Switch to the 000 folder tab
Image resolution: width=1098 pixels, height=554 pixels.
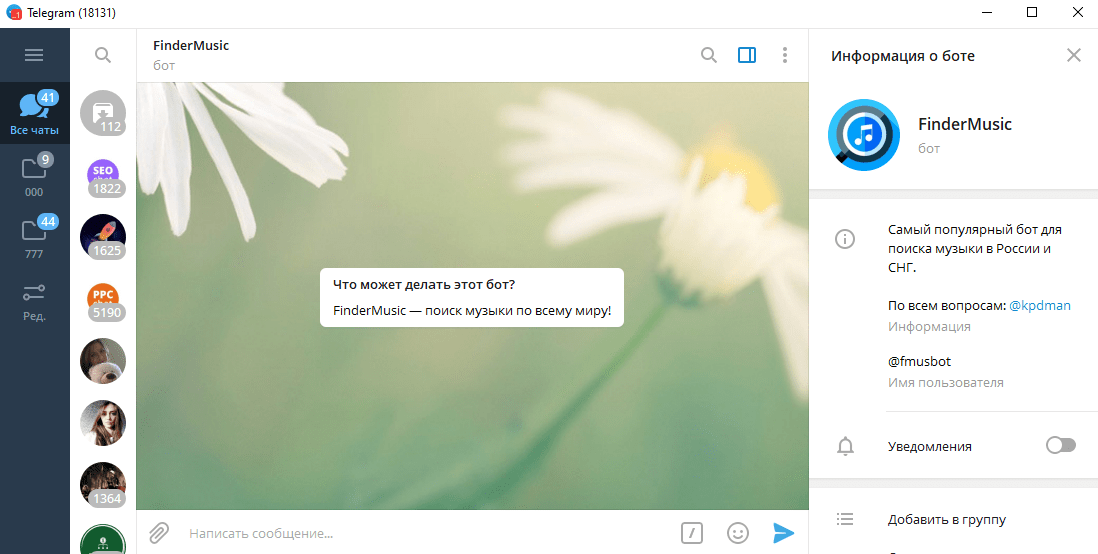coord(34,174)
